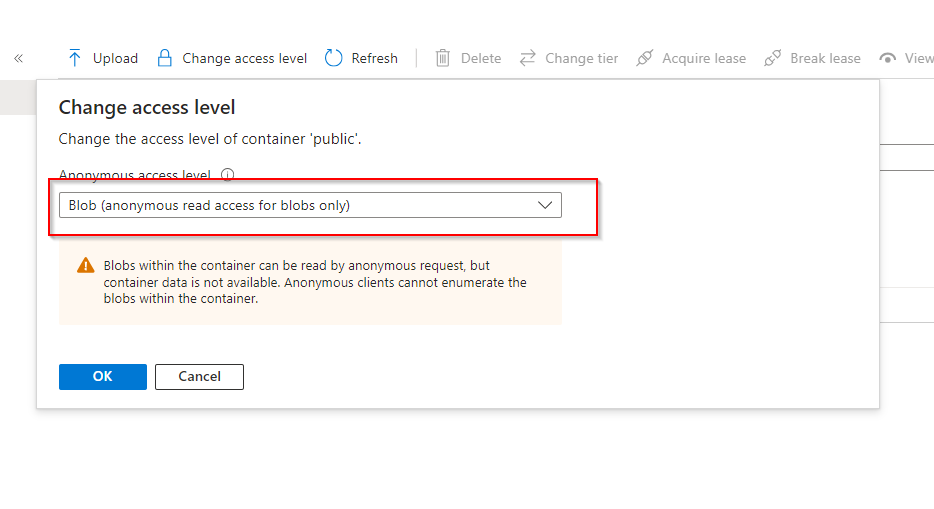
Task: Click the anonymous blob access warning message text
Action: click(x=315, y=282)
